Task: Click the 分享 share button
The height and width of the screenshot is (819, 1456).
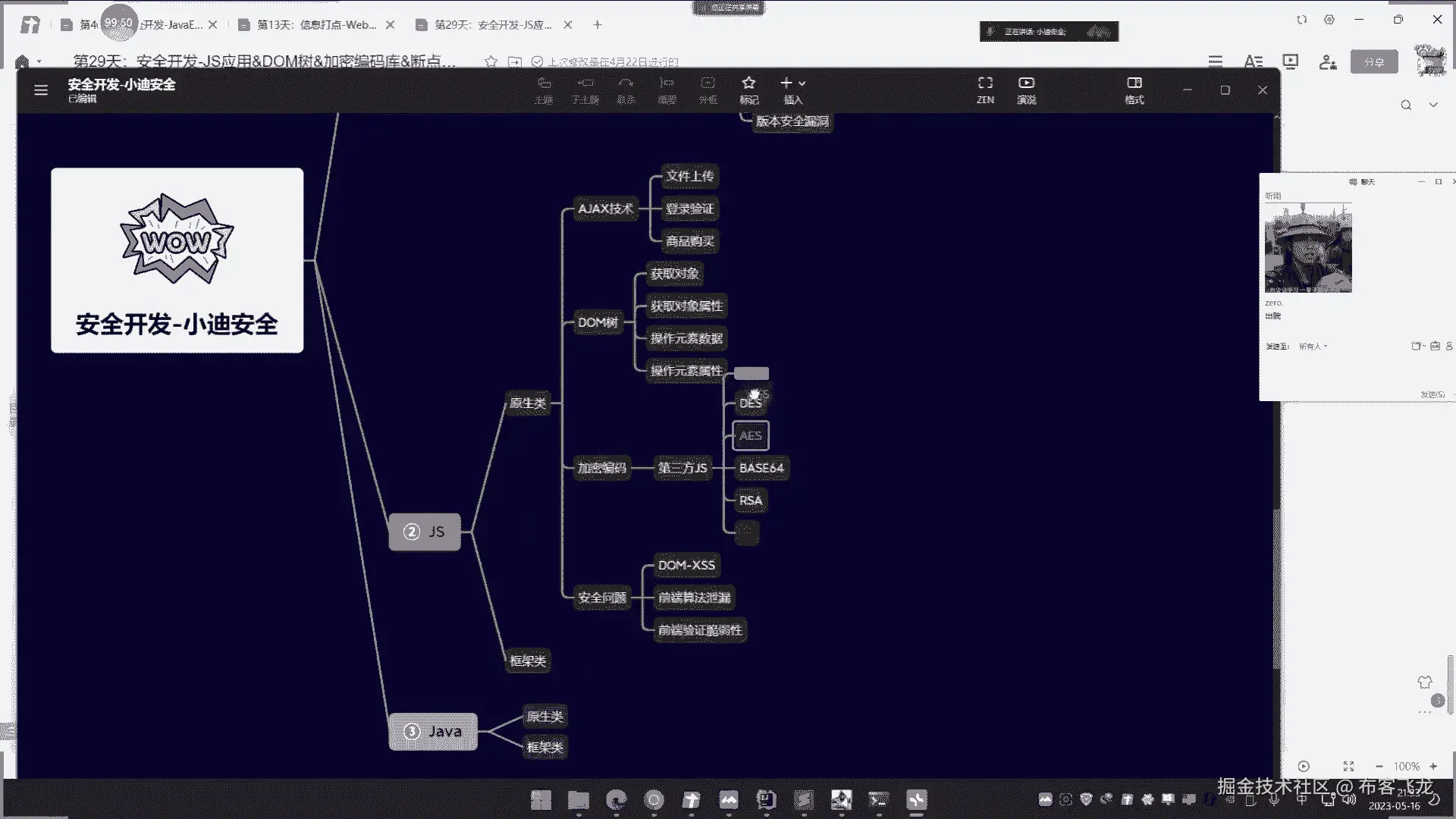Action: pos(1373,62)
